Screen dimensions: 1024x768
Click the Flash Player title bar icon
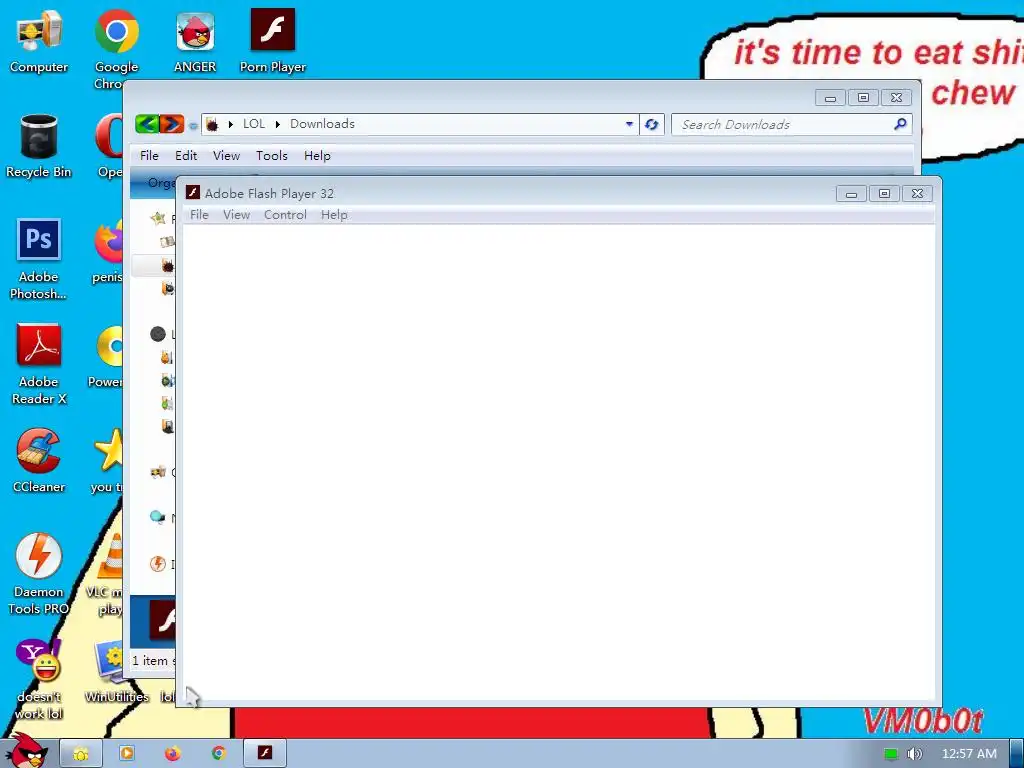193,192
